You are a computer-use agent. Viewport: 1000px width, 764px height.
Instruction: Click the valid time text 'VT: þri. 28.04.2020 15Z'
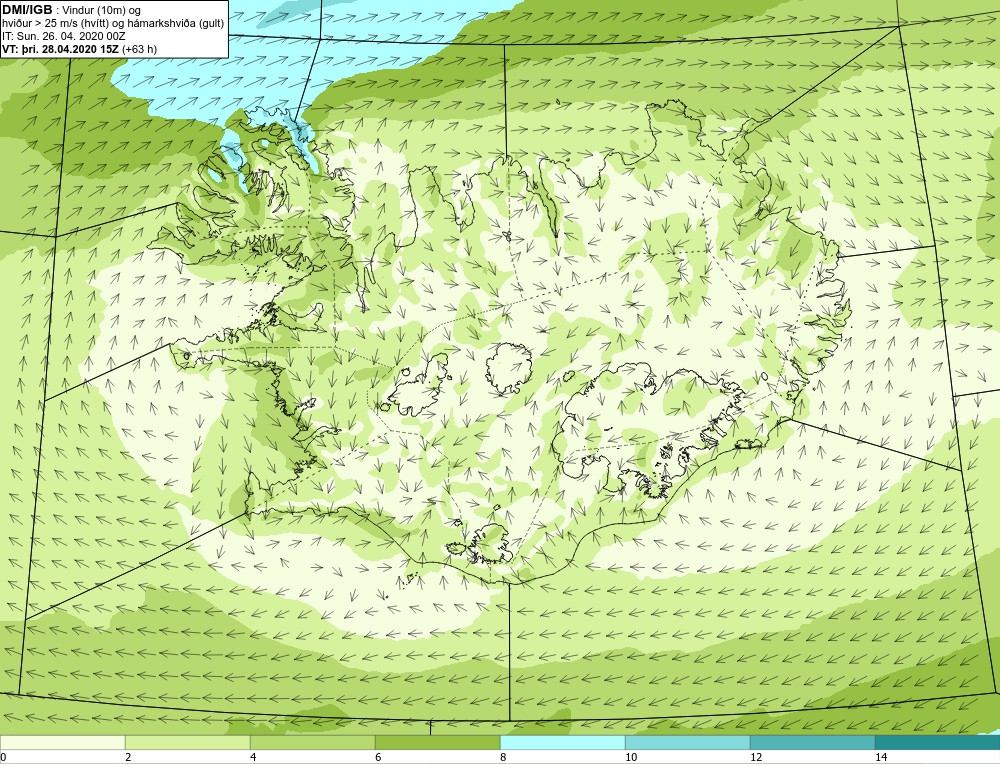pyautogui.click(x=60, y=49)
